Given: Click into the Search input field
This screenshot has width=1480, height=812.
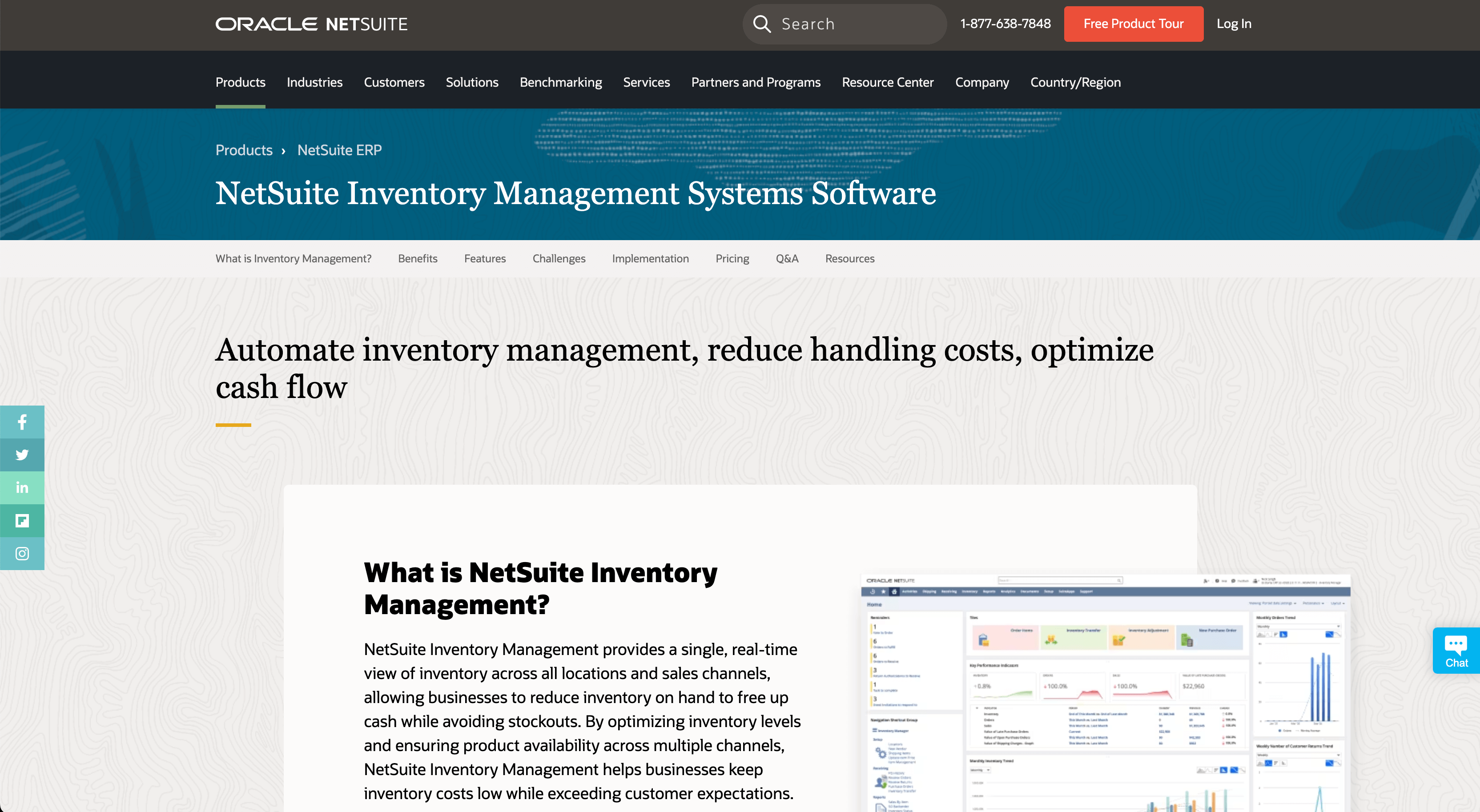Looking at the screenshot, I should (x=856, y=24).
